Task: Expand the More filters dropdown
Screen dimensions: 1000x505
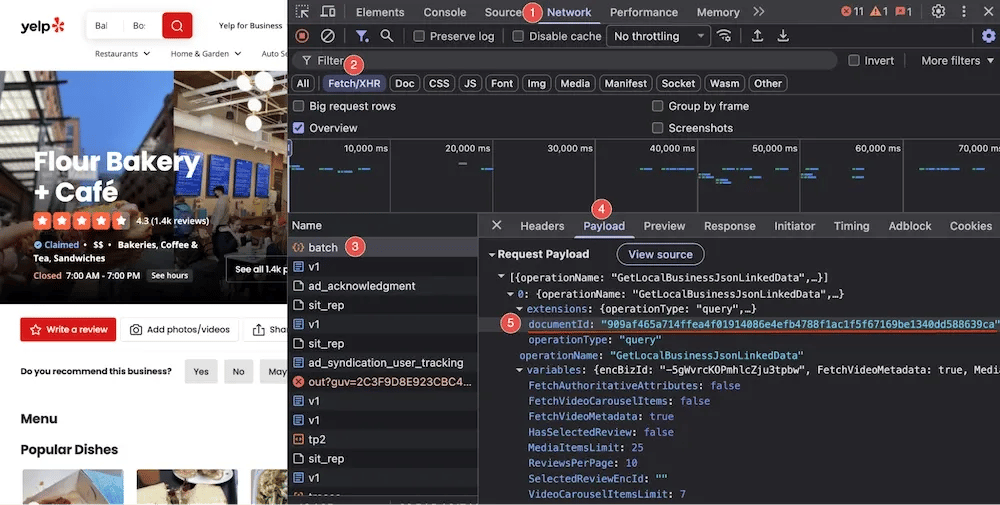Action: 957,61
